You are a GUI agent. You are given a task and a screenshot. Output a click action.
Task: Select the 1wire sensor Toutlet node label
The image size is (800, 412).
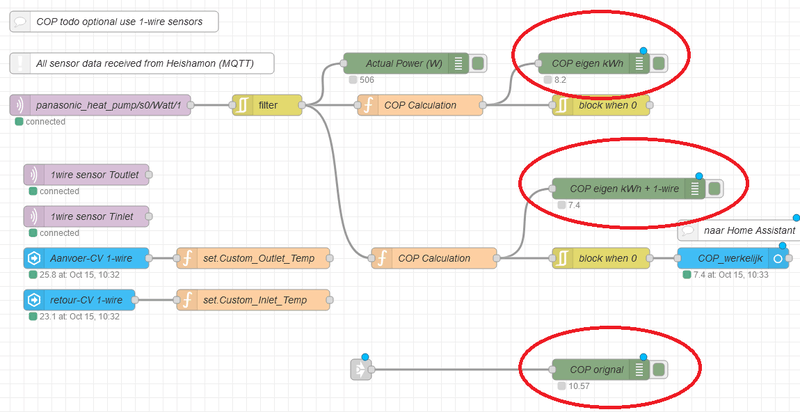click(94, 175)
